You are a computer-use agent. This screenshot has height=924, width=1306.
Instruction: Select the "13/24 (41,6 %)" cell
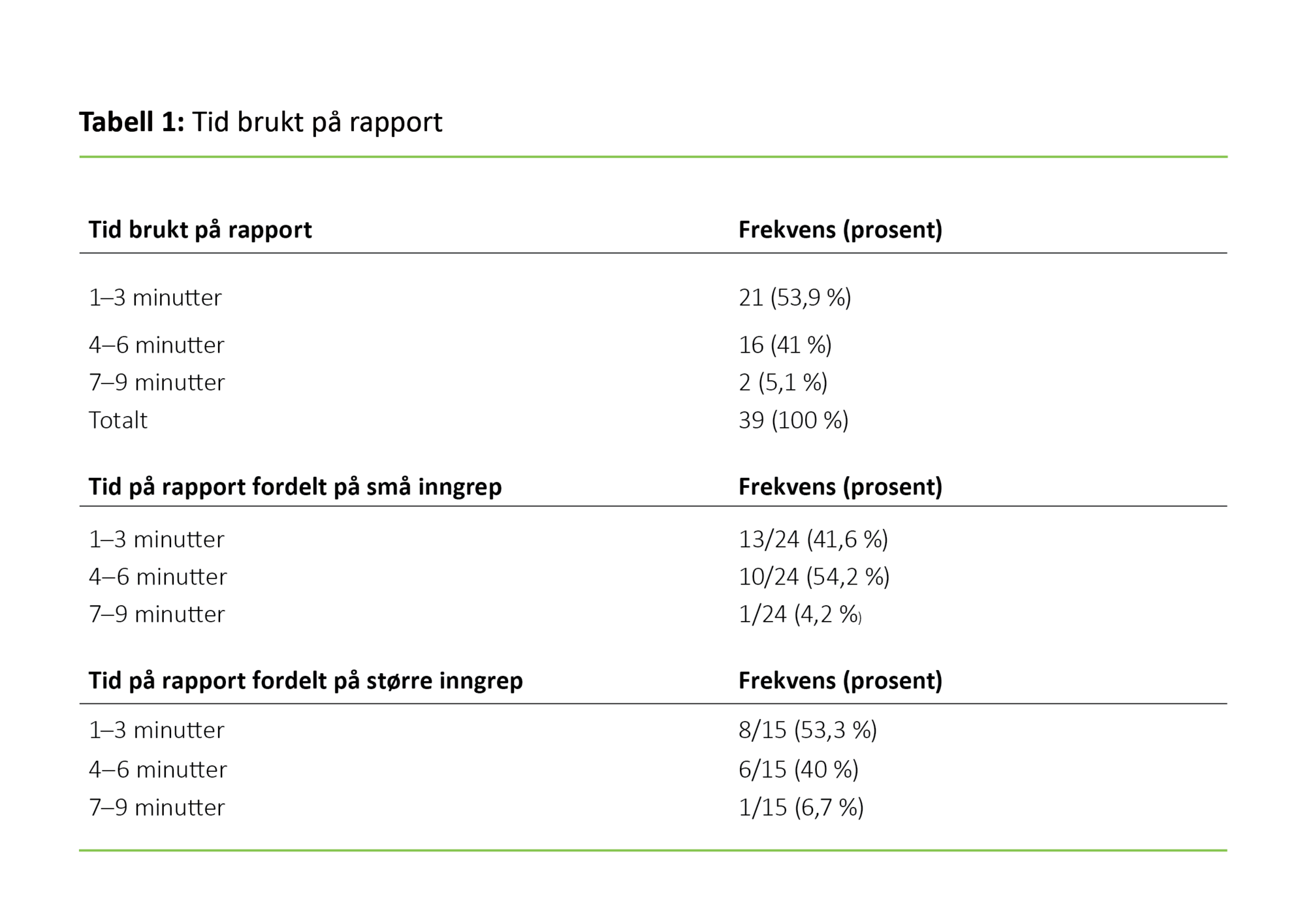tap(812, 539)
